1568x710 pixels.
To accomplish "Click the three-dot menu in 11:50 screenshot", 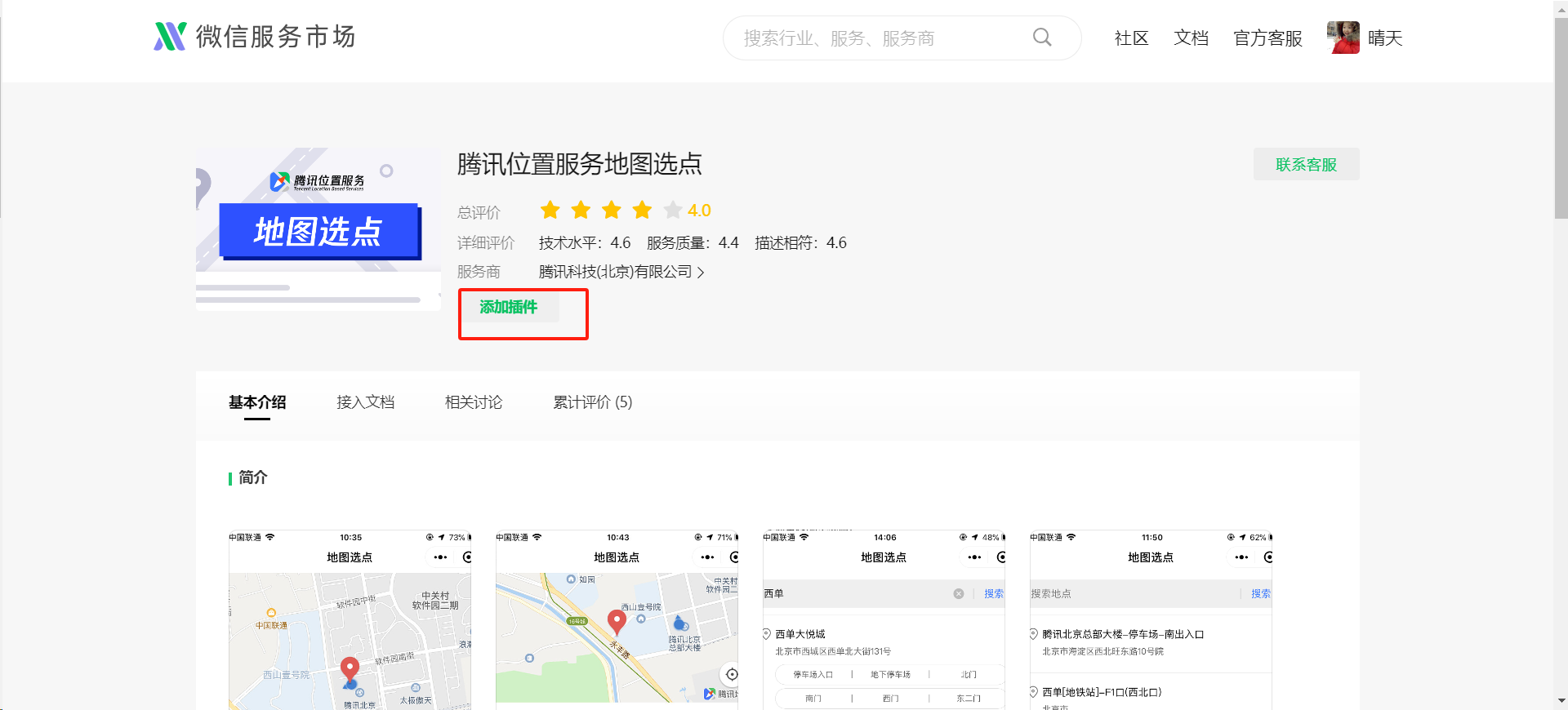I will 1241,557.
